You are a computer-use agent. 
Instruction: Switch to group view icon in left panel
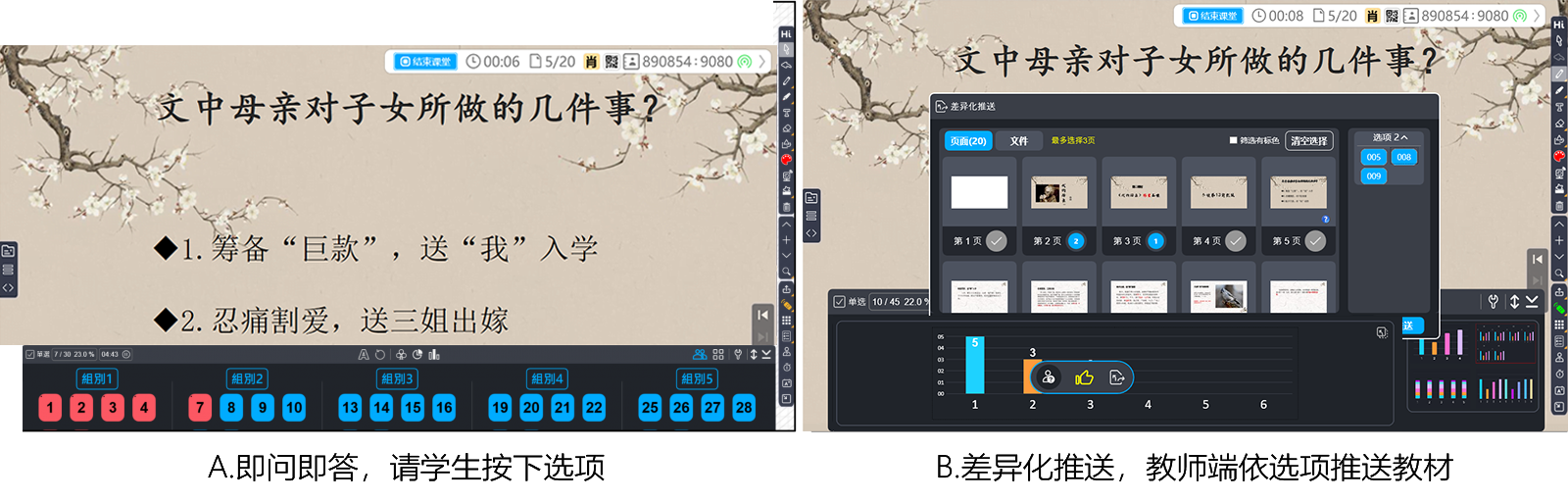pos(700,354)
